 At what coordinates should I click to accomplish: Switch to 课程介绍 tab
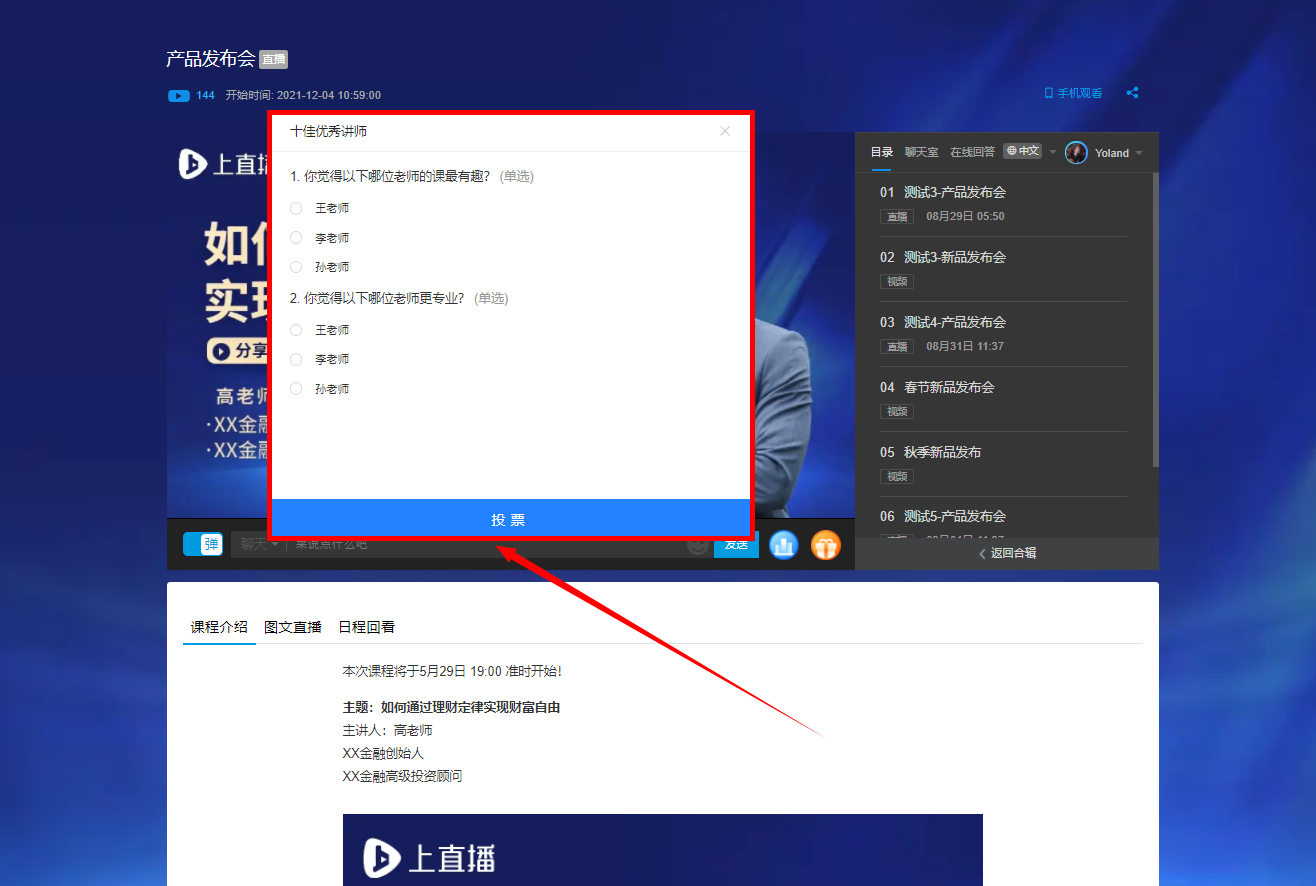219,627
